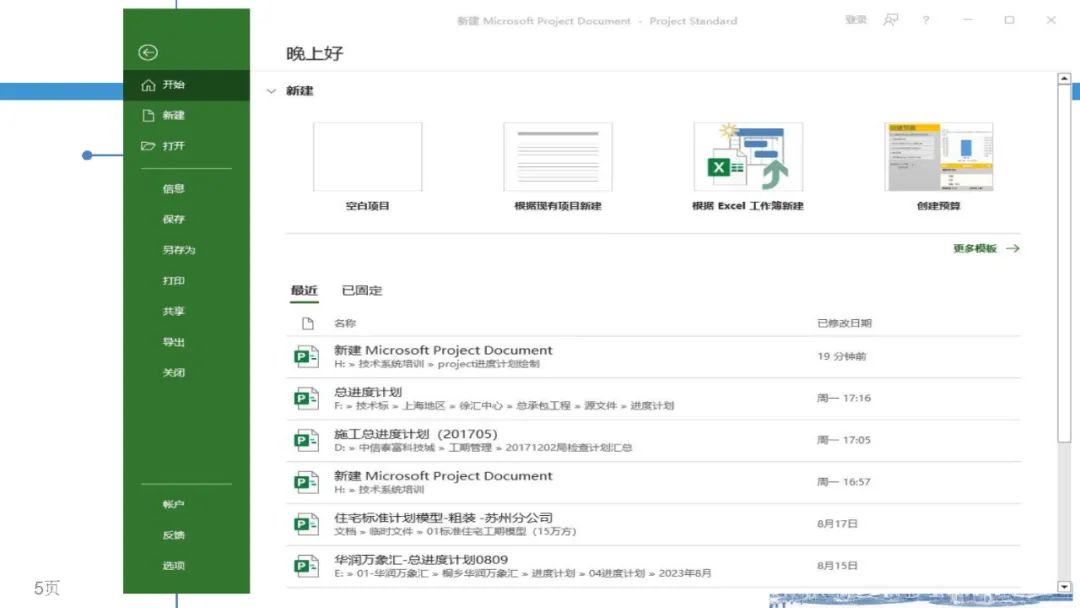The width and height of the screenshot is (1080, 608).
Task: Minimize the Project Standard window
Action: 968,20
